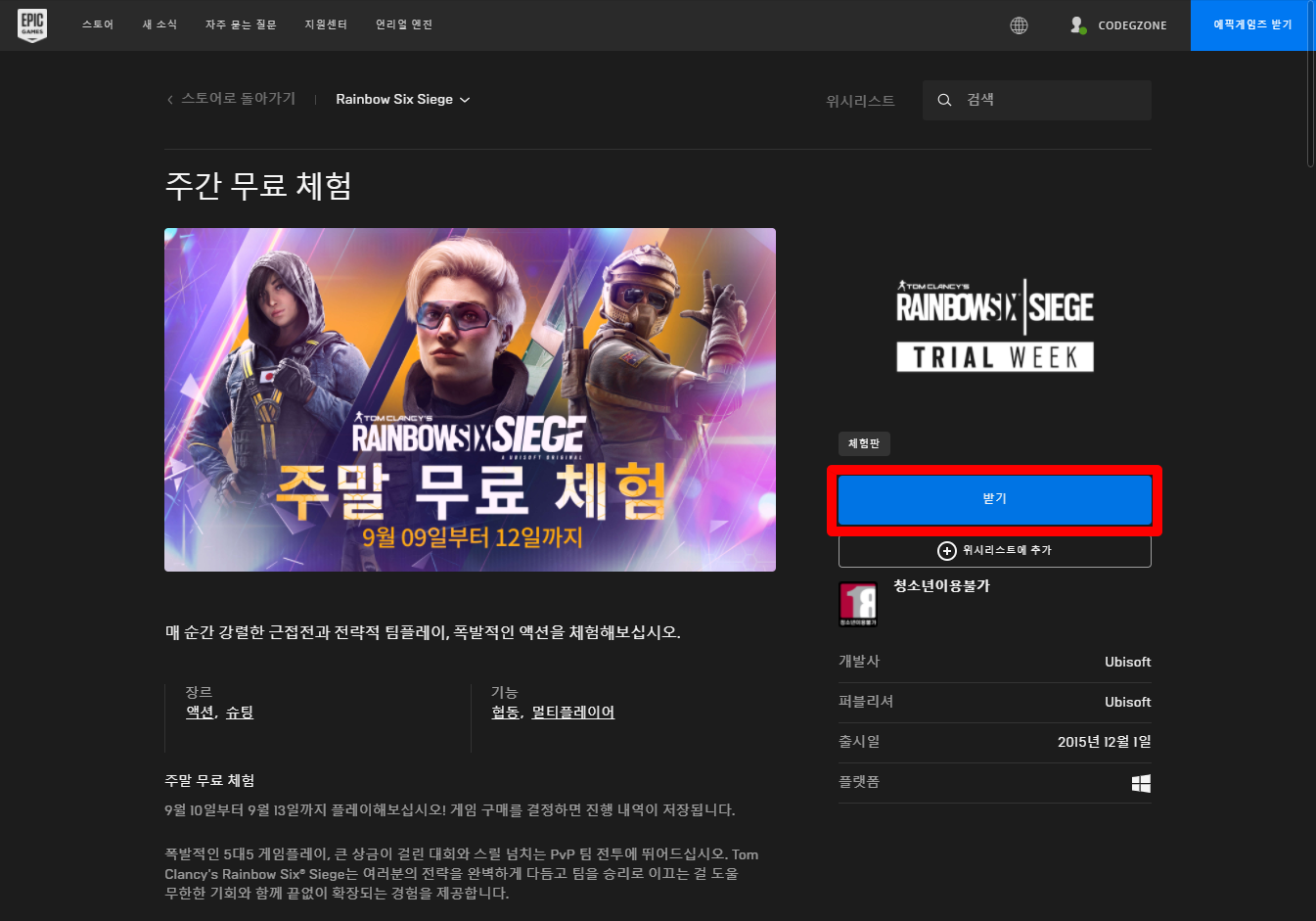This screenshot has height=921, width=1316.
Task: Click the back chevron to store
Action: pos(169,100)
